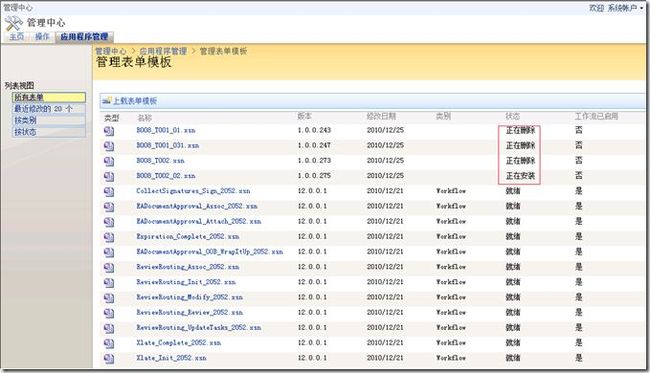Open ReviewRouting_Modify_2052.xsn
The height and width of the screenshot is (373, 650).
(190, 297)
